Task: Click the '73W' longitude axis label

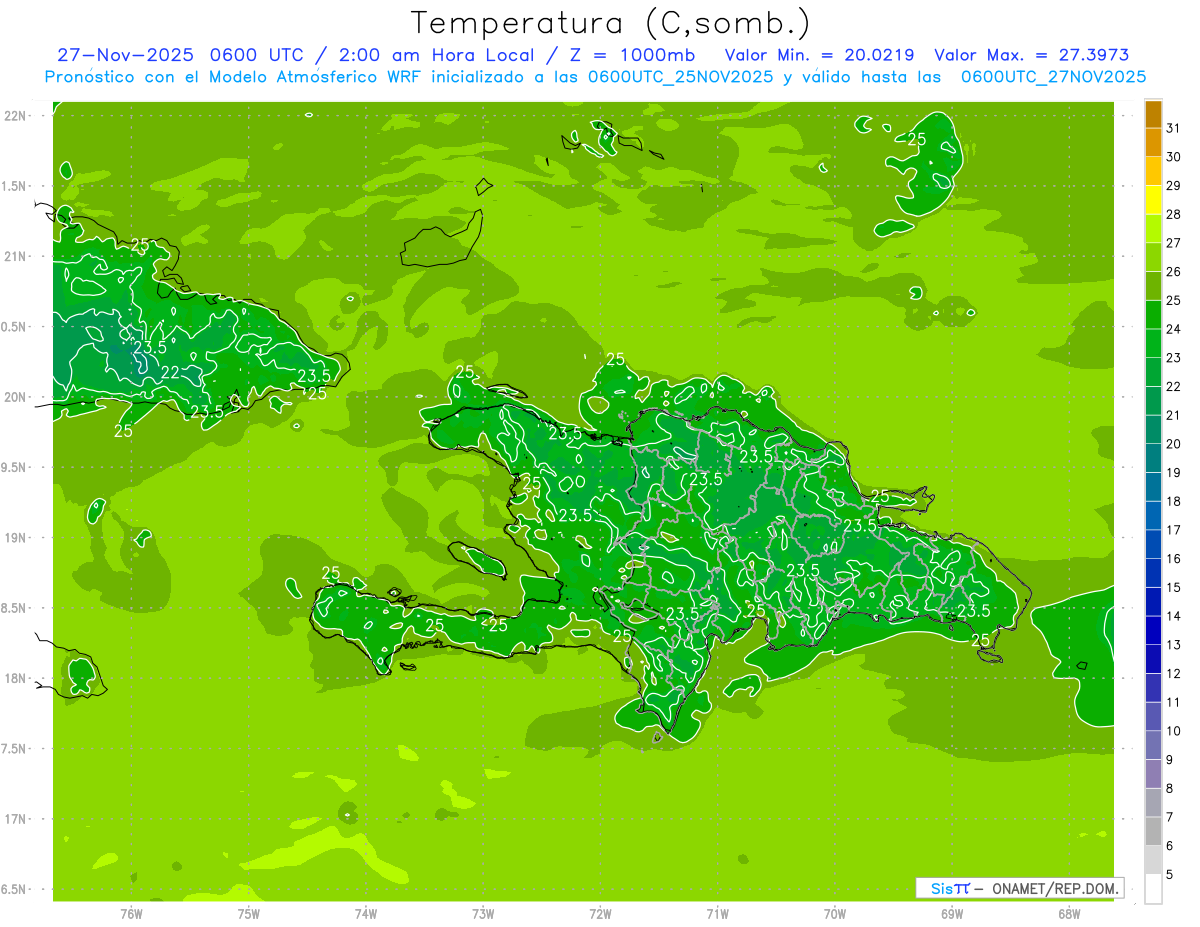Action: coord(483,914)
